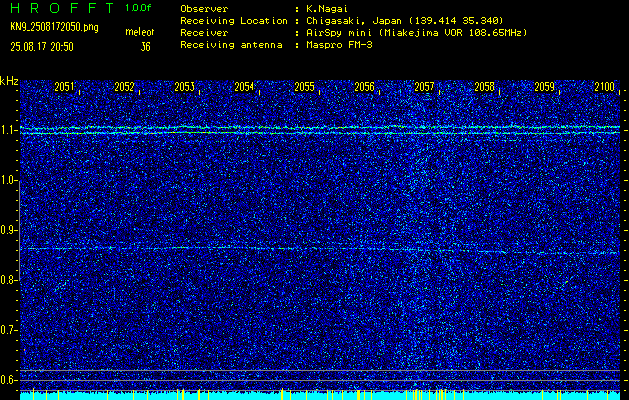Click the 2055 time marker
The height and width of the screenshot is (400, 629).
click(304, 87)
